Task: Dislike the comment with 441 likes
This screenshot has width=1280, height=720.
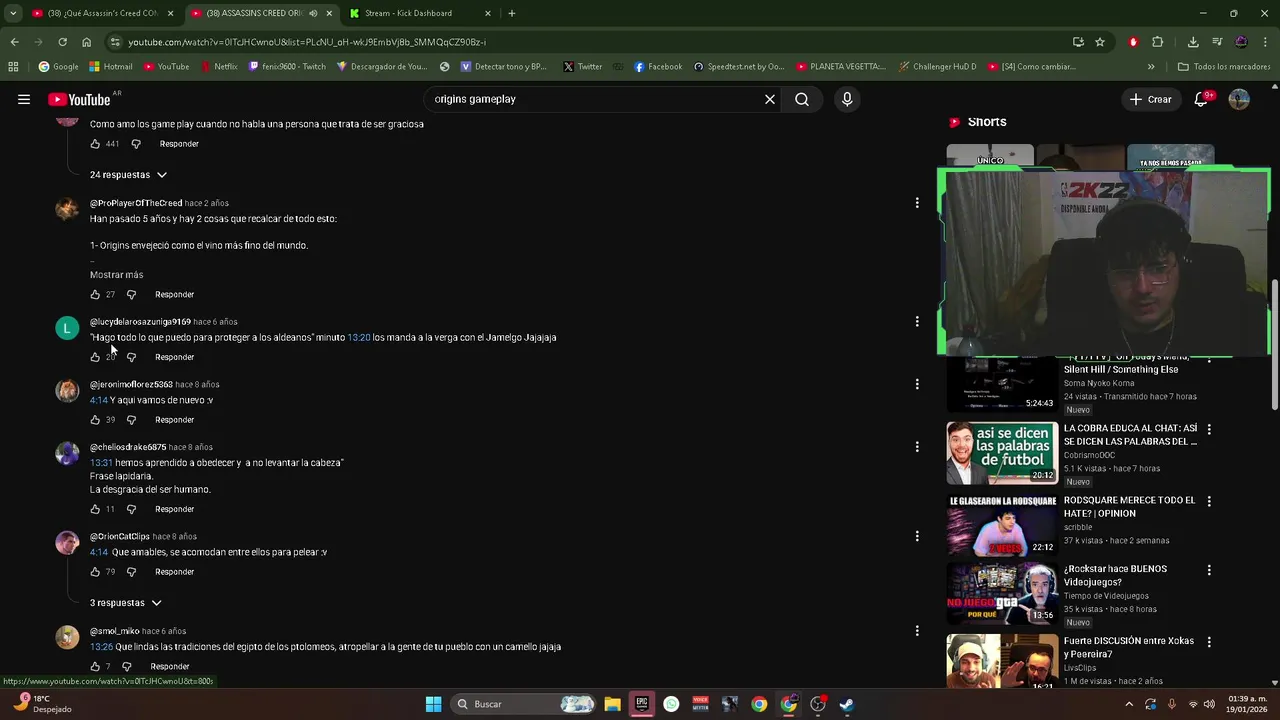Action: click(x=136, y=144)
